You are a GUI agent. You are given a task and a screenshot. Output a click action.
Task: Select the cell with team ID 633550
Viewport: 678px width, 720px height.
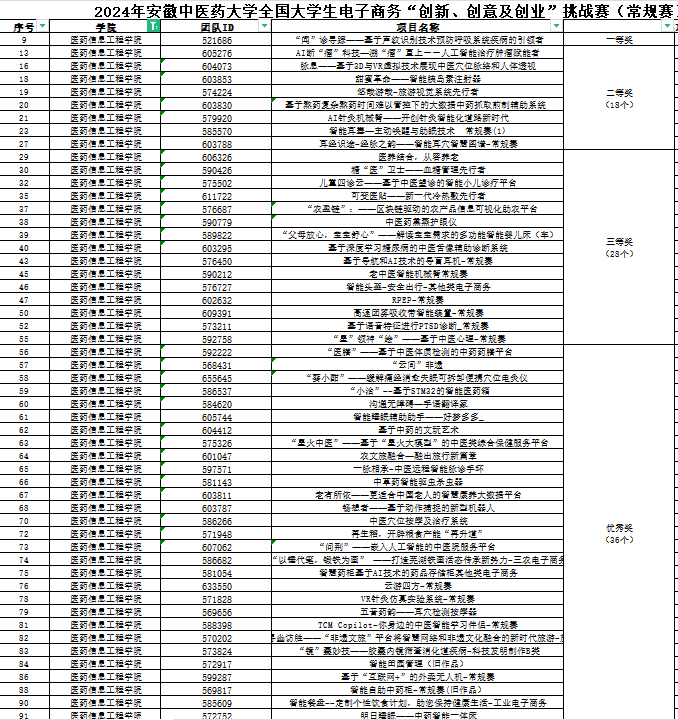tap(217, 586)
